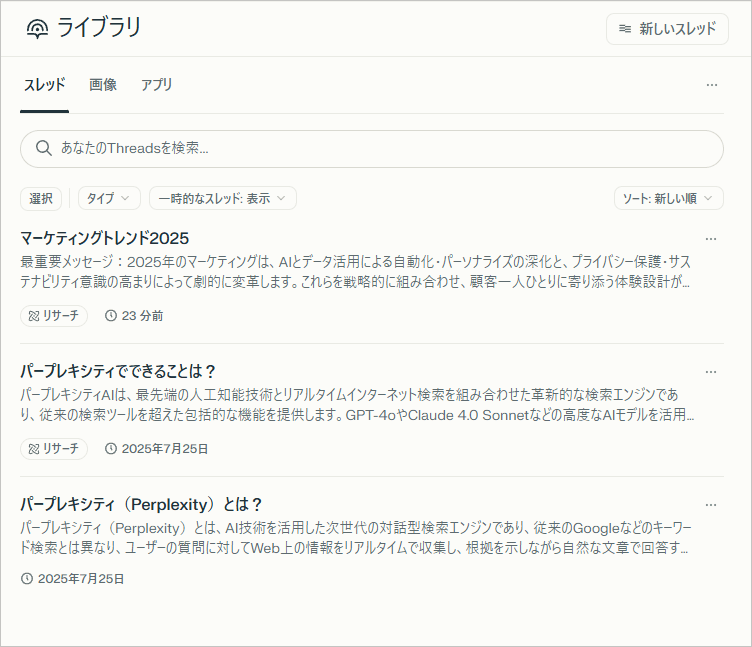Open more options for パープレキシティ（Perplexity）とは？ thread
This screenshot has width=752, height=647.
coord(711,505)
